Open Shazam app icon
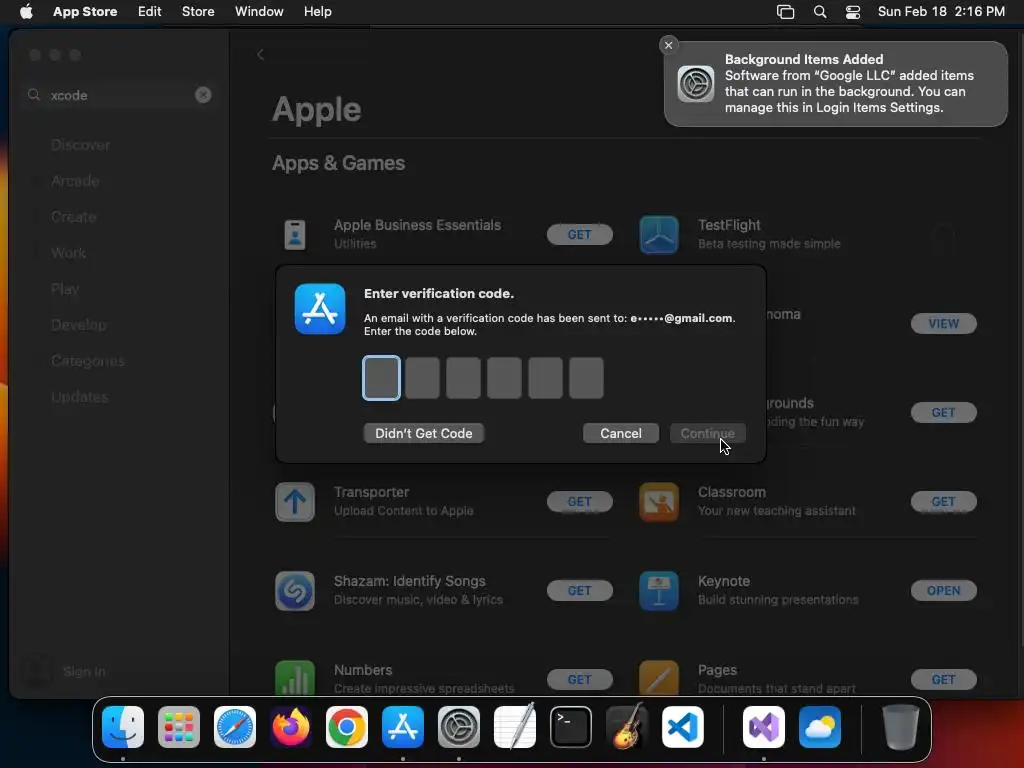This screenshot has height=768, width=1024. tap(295, 591)
